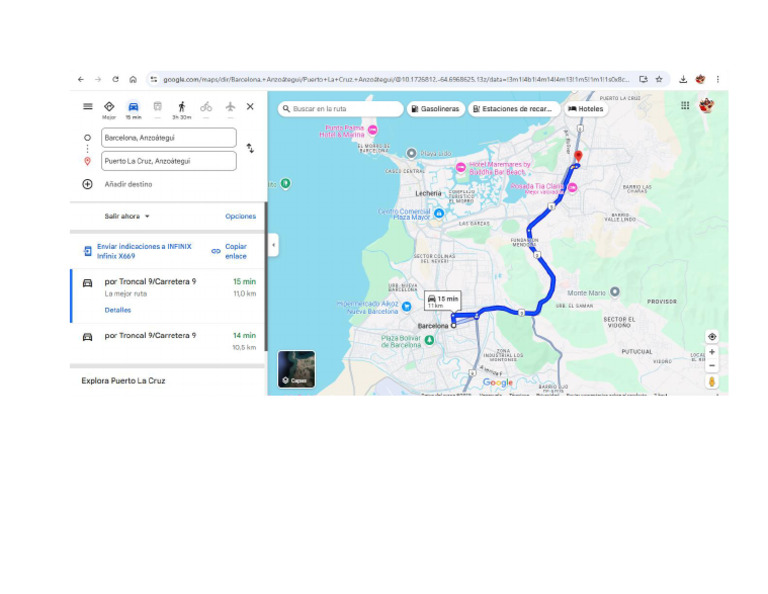Edit the destination field Puerto La Cruz

point(168,161)
